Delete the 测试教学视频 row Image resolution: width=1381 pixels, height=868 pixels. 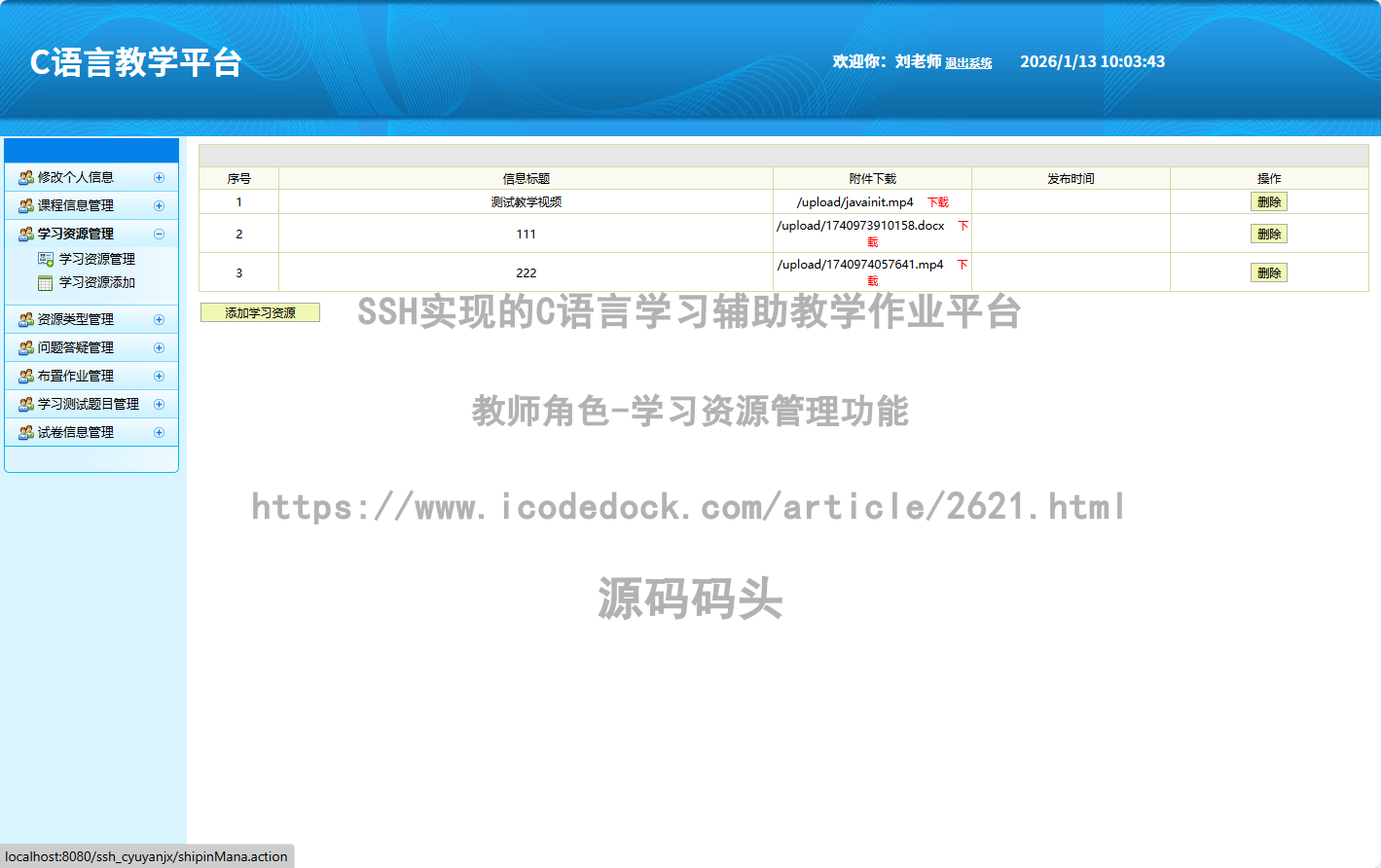coord(1268,202)
